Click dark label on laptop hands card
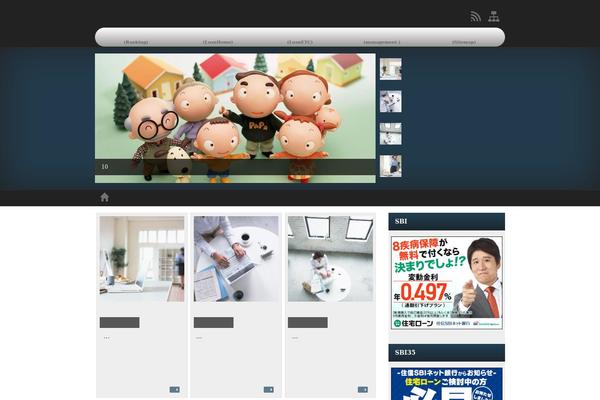 click(214, 322)
